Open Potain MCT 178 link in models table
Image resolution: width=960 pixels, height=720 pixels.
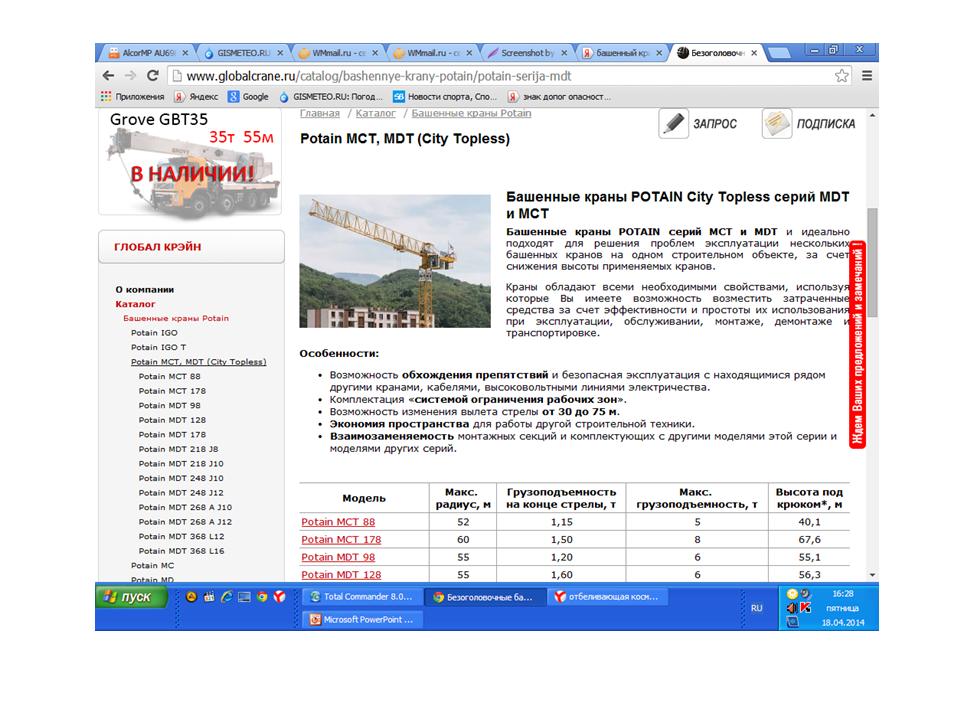341,539
